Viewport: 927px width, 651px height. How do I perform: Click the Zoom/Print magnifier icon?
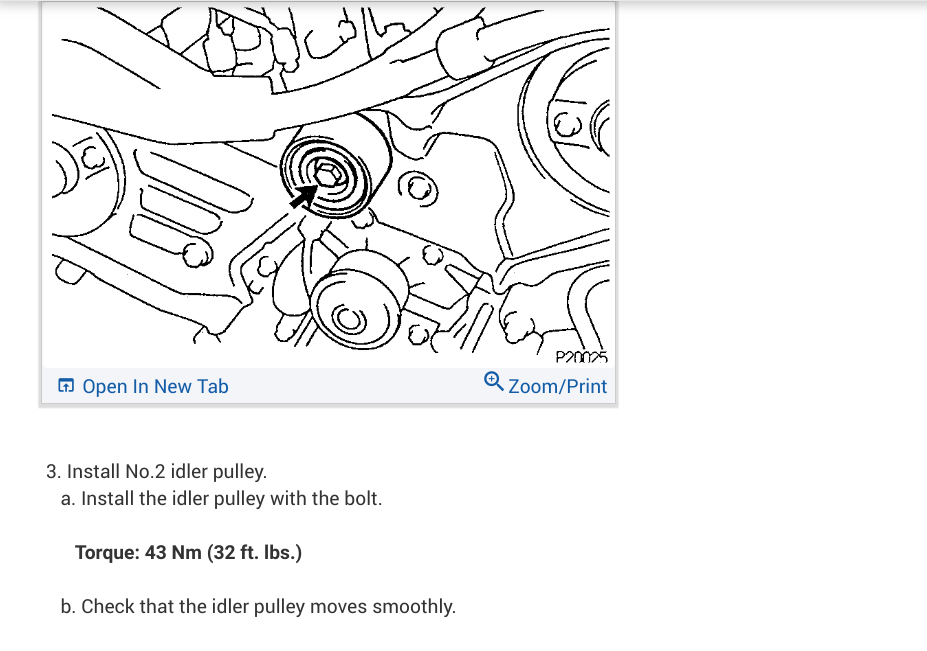pyautogui.click(x=494, y=381)
